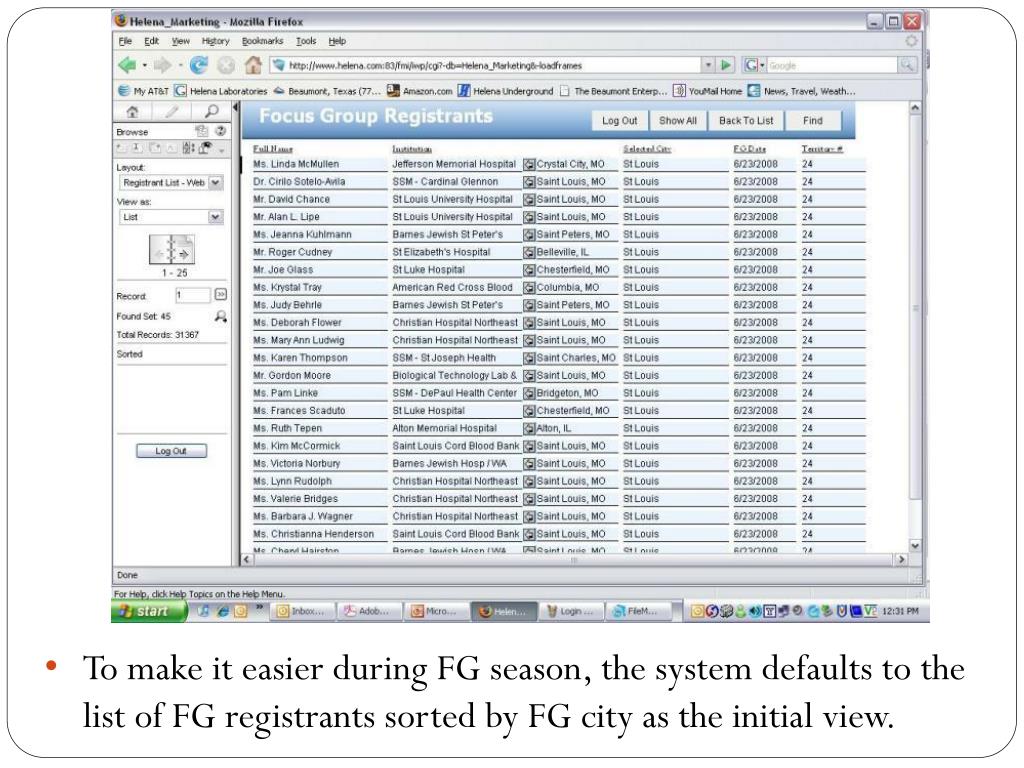1024x768 pixels.
Task: Collapse the status panel with the left arrow
Action: point(236,107)
